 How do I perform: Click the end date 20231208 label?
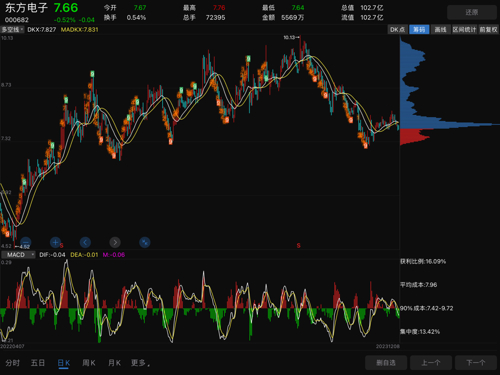(388, 347)
